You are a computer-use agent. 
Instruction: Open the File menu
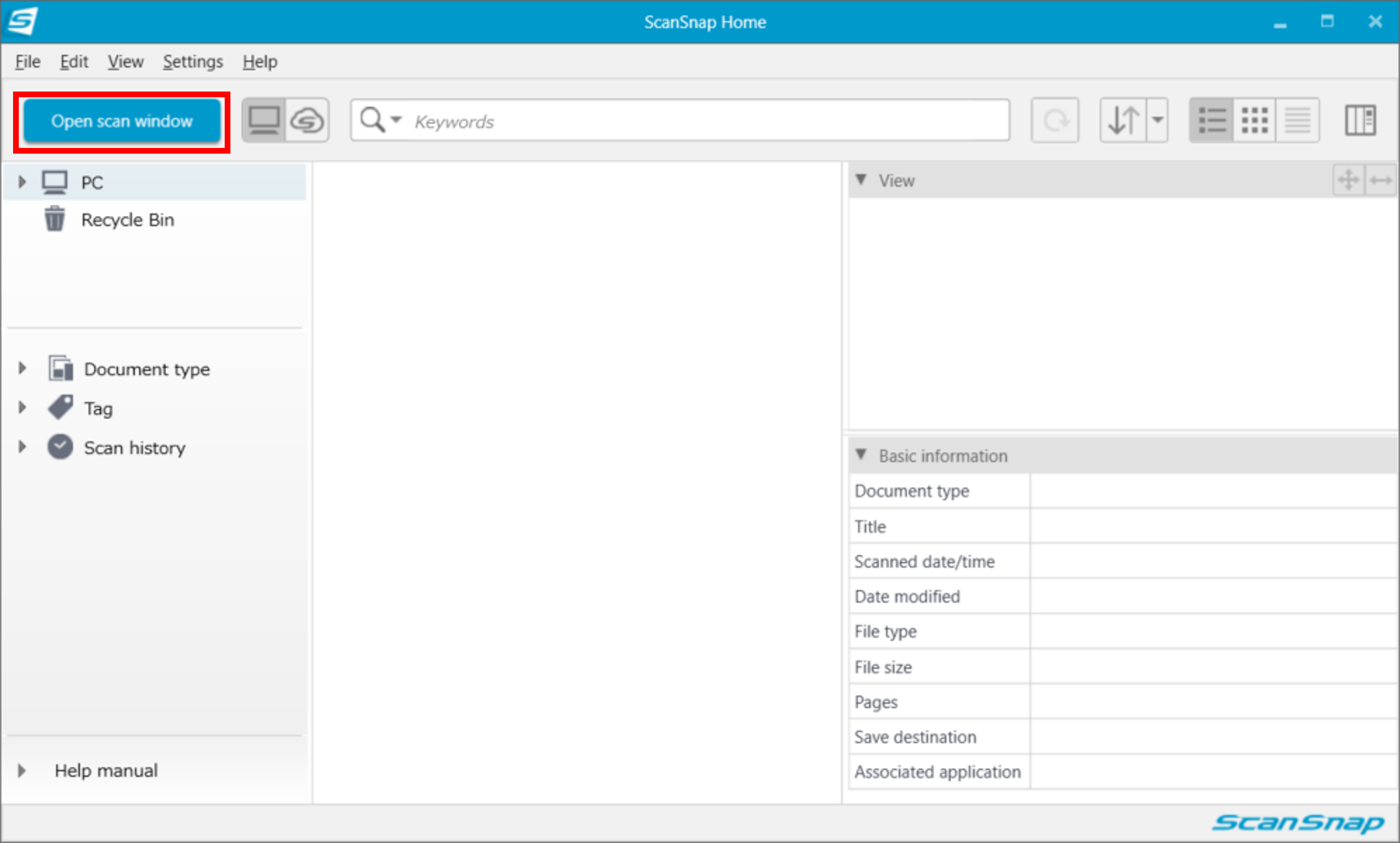pyautogui.click(x=27, y=61)
